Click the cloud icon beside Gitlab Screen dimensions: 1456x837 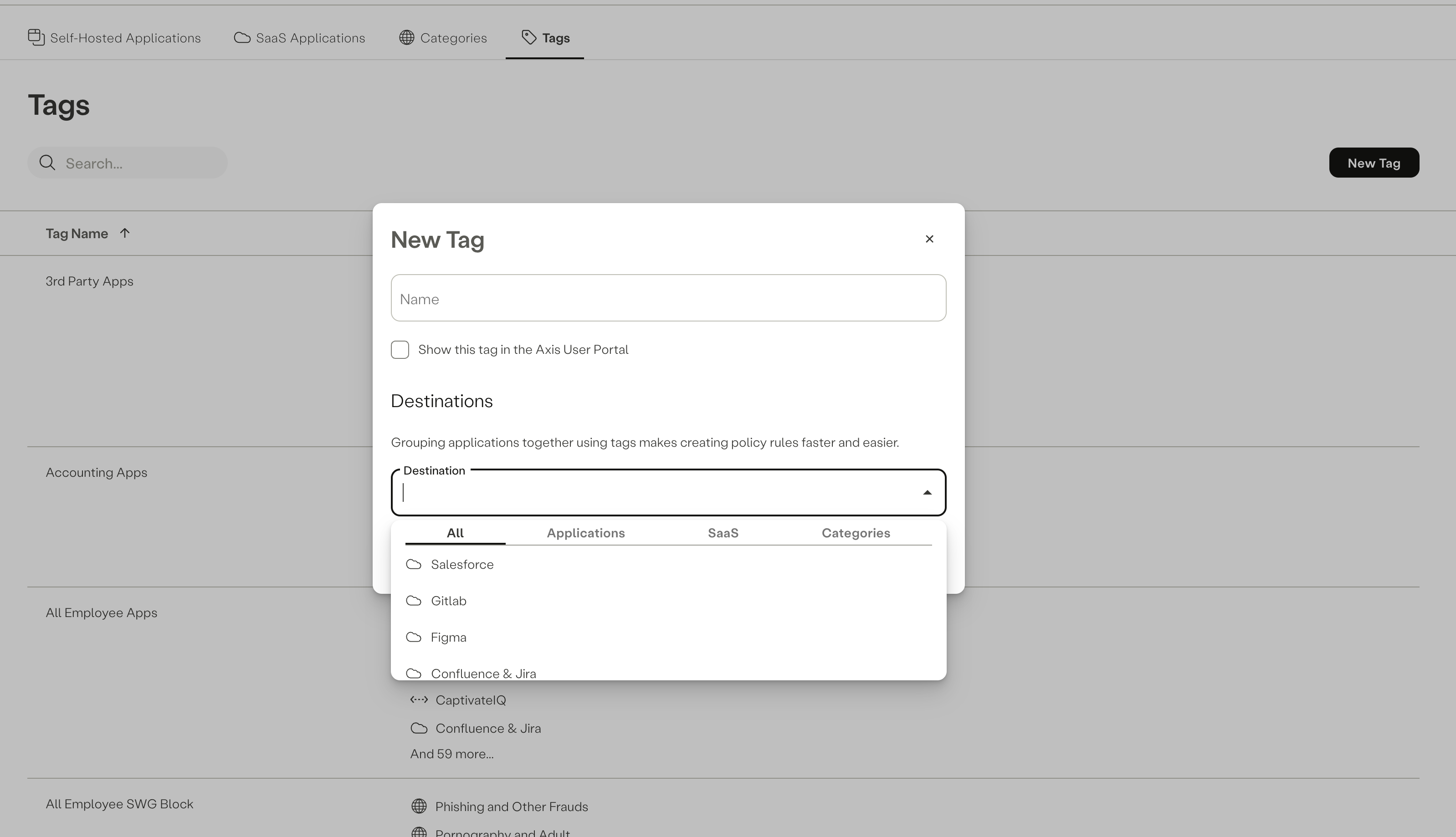click(414, 601)
